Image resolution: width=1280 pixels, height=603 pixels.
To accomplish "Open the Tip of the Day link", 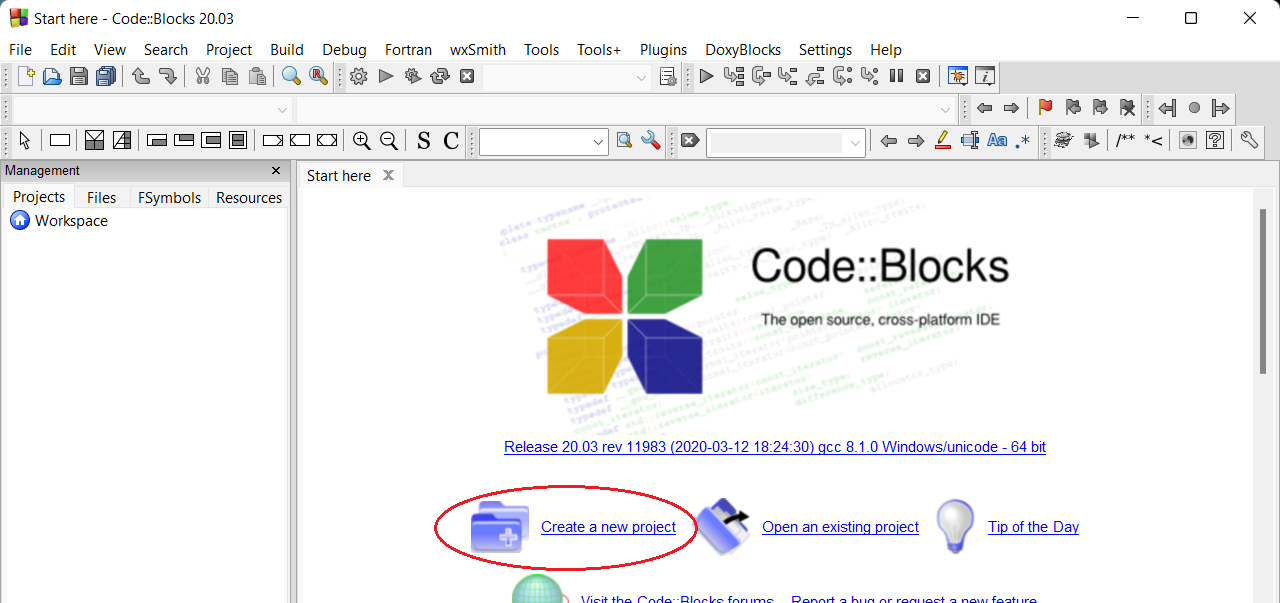I will tap(1033, 527).
